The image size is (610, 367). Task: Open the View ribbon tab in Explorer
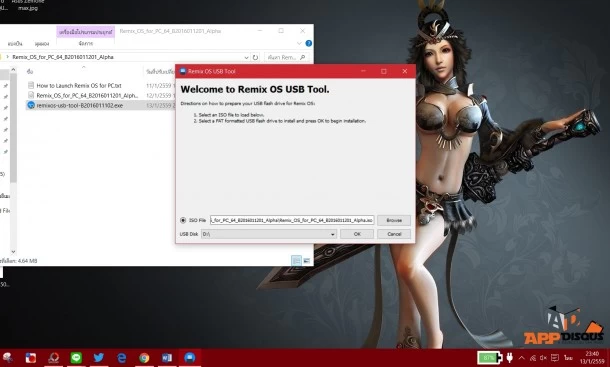[42, 44]
